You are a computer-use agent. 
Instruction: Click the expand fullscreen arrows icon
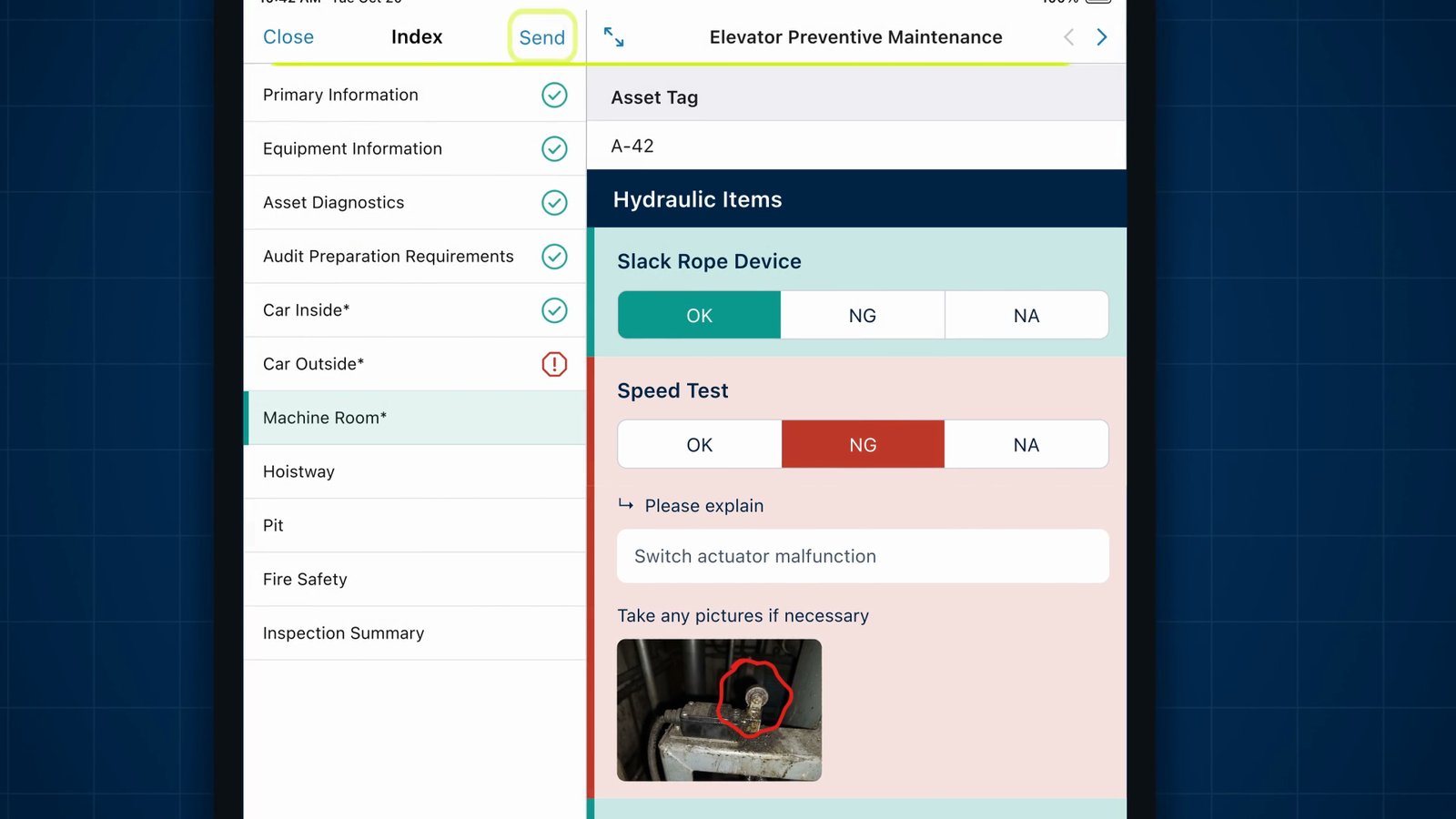click(x=614, y=37)
